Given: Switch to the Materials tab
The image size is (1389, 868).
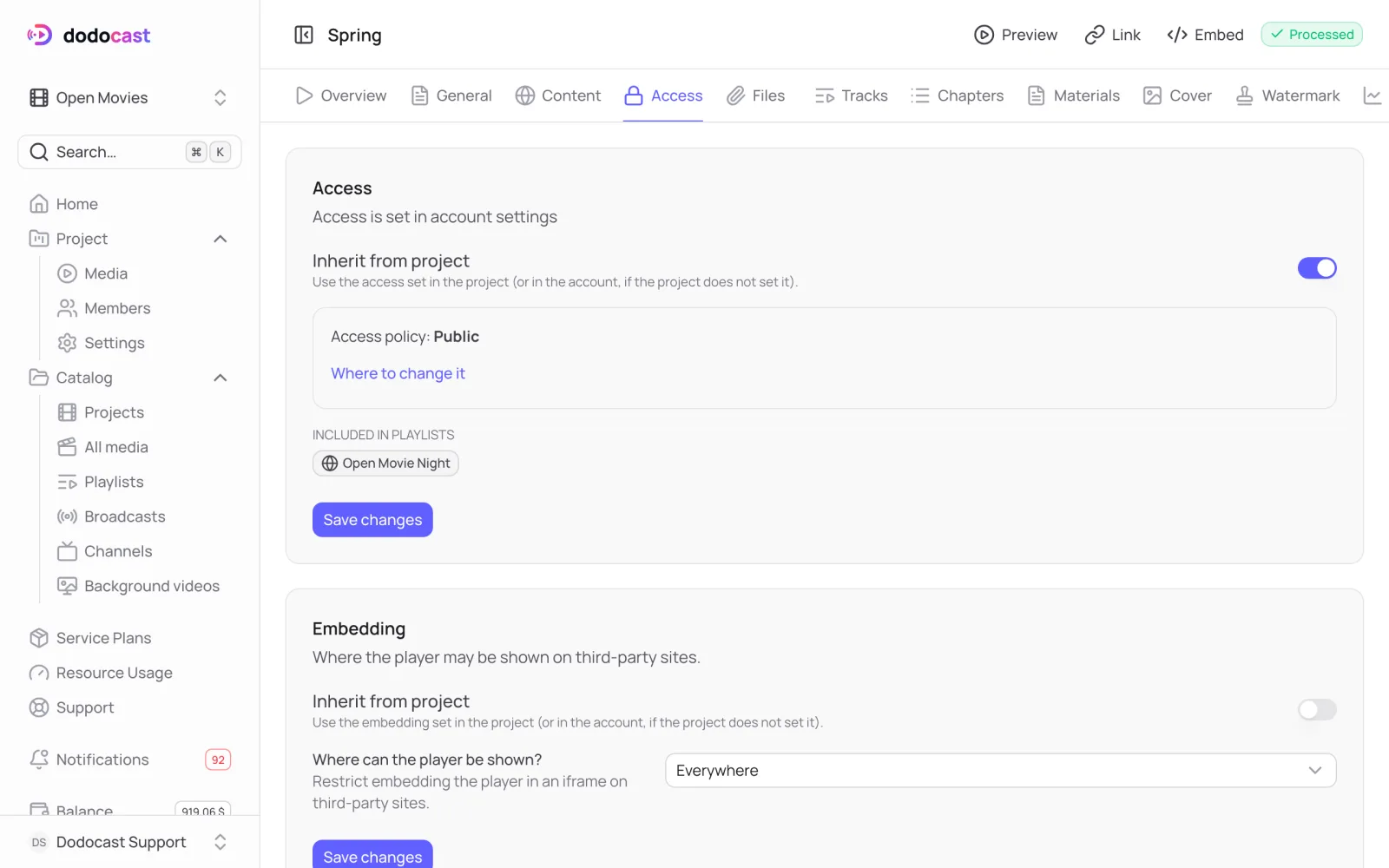Looking at the screenshot, I should pos(1074,95).
